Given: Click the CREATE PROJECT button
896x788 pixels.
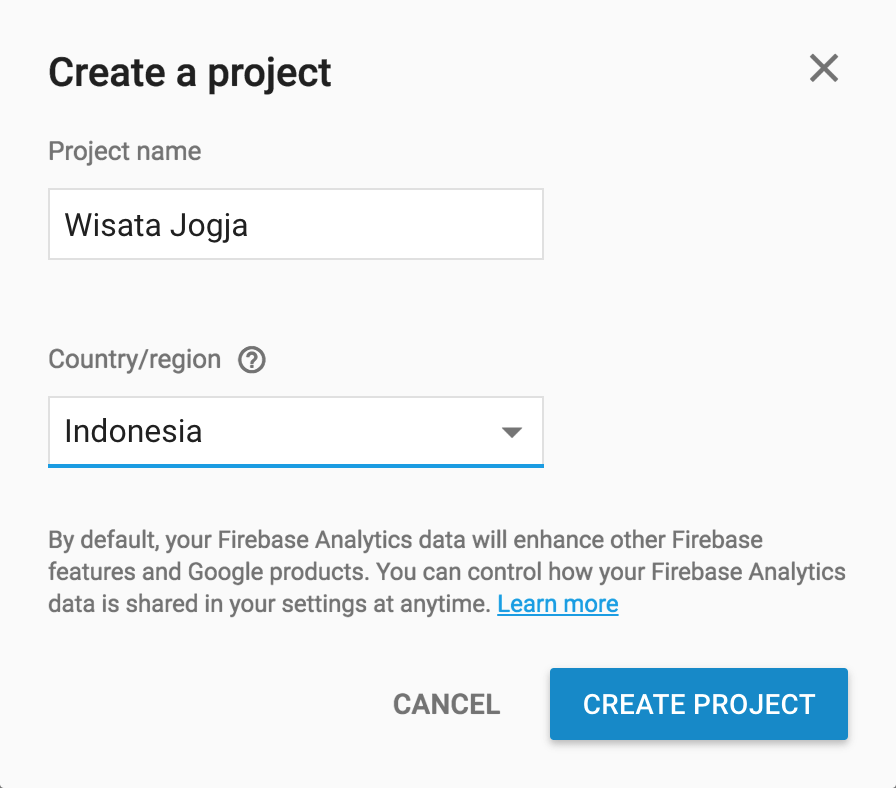Looking at the screenshot, I should click(x=699, y=704).
